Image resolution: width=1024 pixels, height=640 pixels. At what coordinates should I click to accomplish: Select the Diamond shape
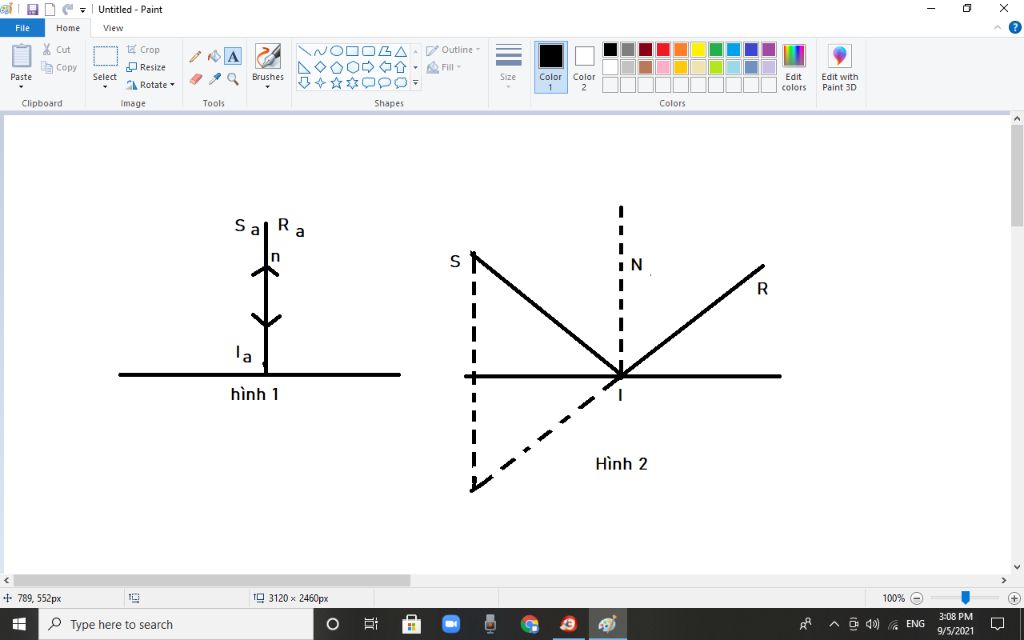(x=320, y=67)
